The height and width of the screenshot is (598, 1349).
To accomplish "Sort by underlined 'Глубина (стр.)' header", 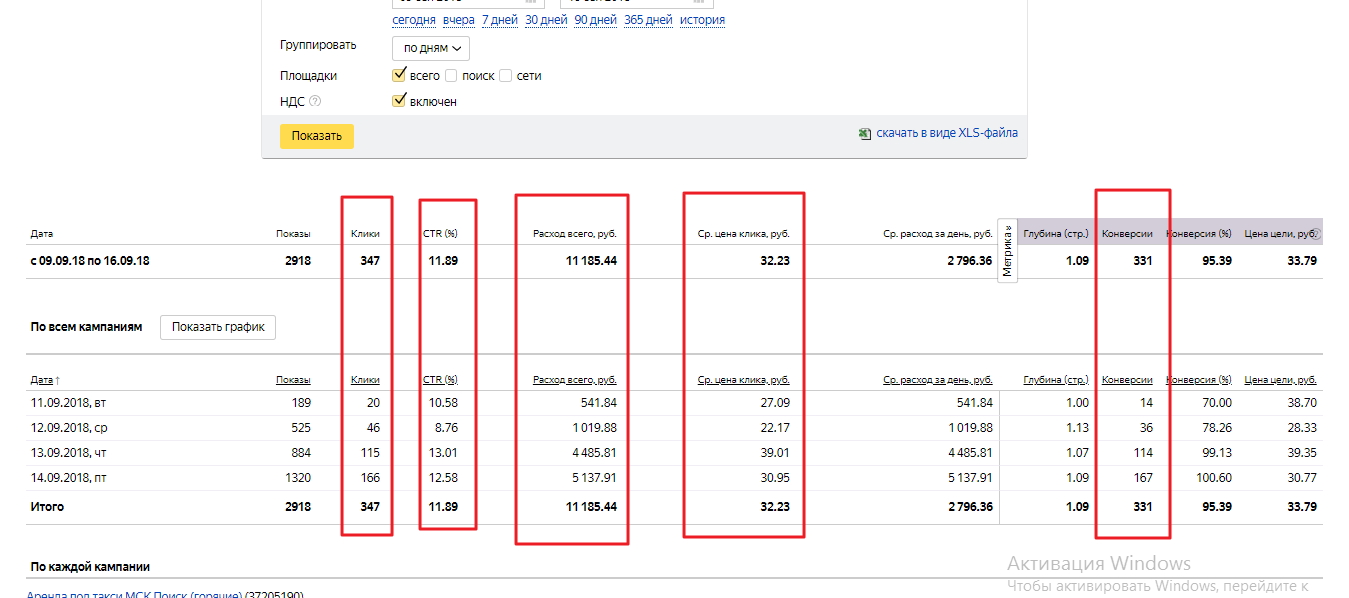I will tap(1056, 380).
